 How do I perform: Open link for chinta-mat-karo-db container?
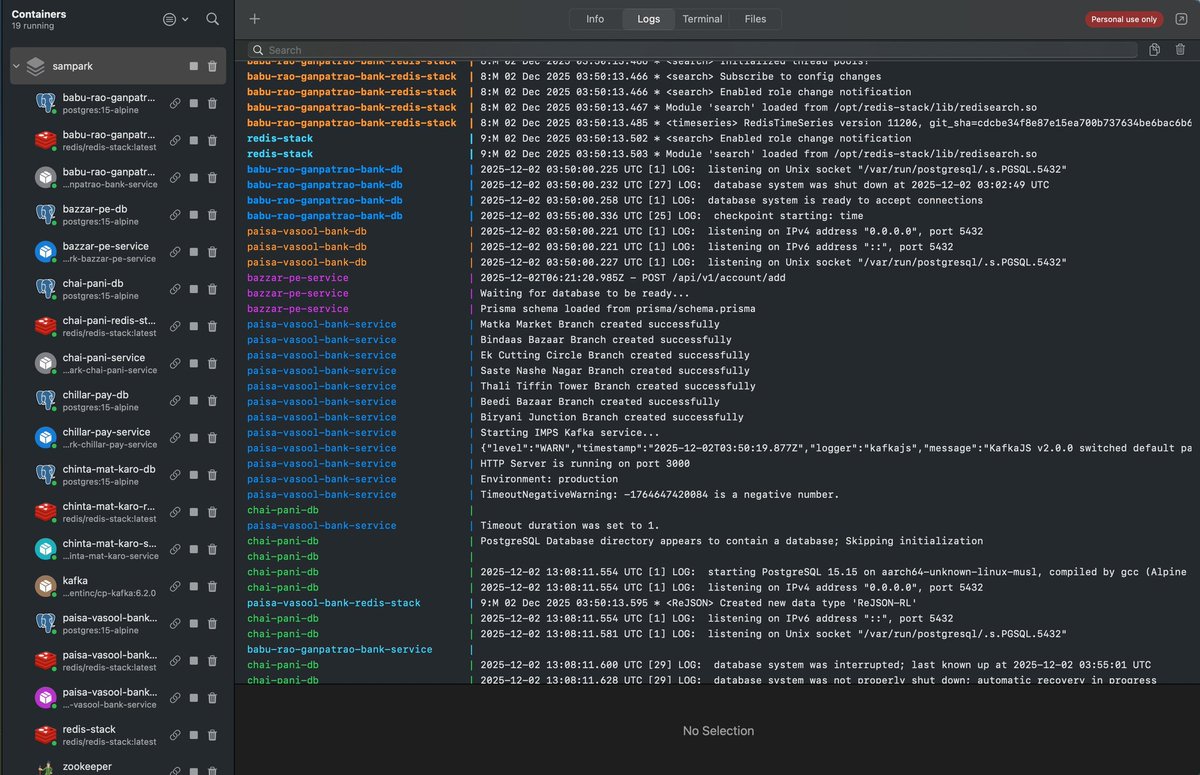pos(175,475)
